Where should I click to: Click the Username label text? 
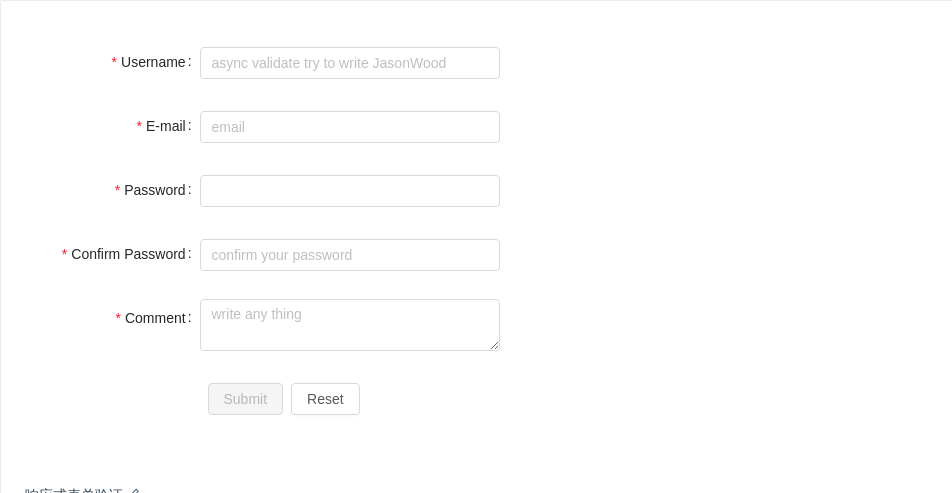click(153, 62)
